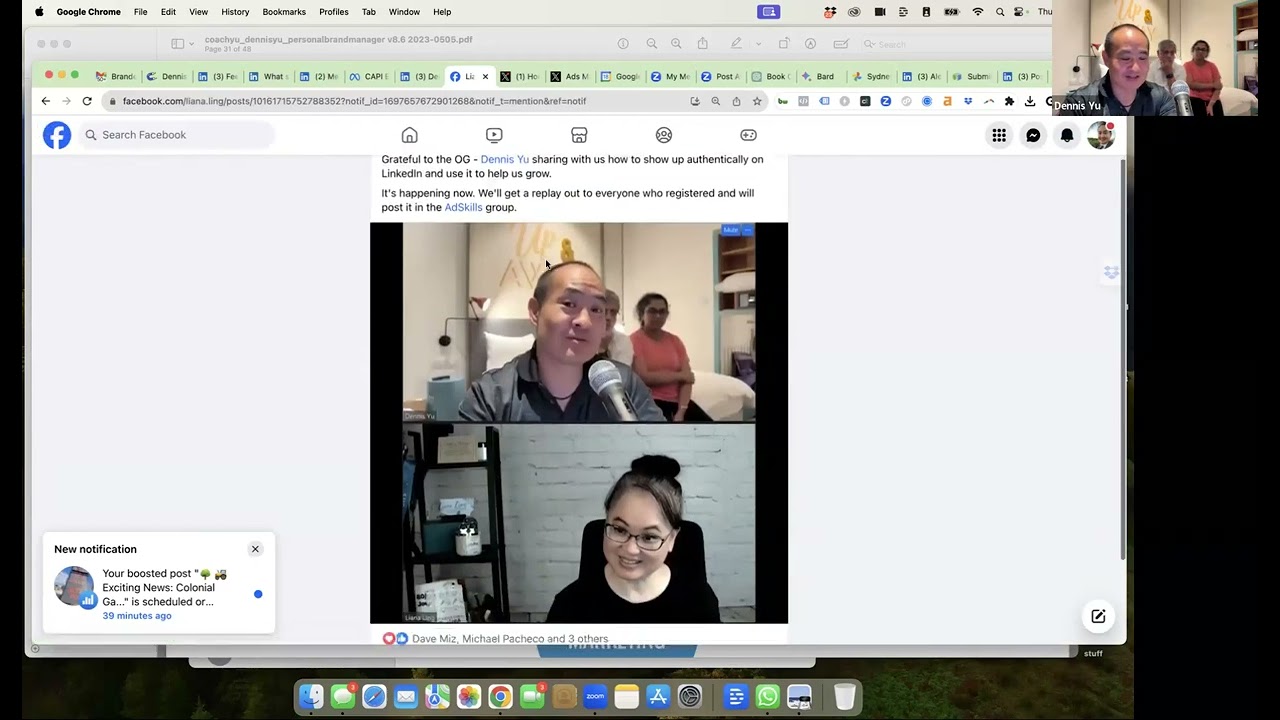Open App Store from the Dock
The width and height of the screenshot is (1280, 720).
[658, 696]
